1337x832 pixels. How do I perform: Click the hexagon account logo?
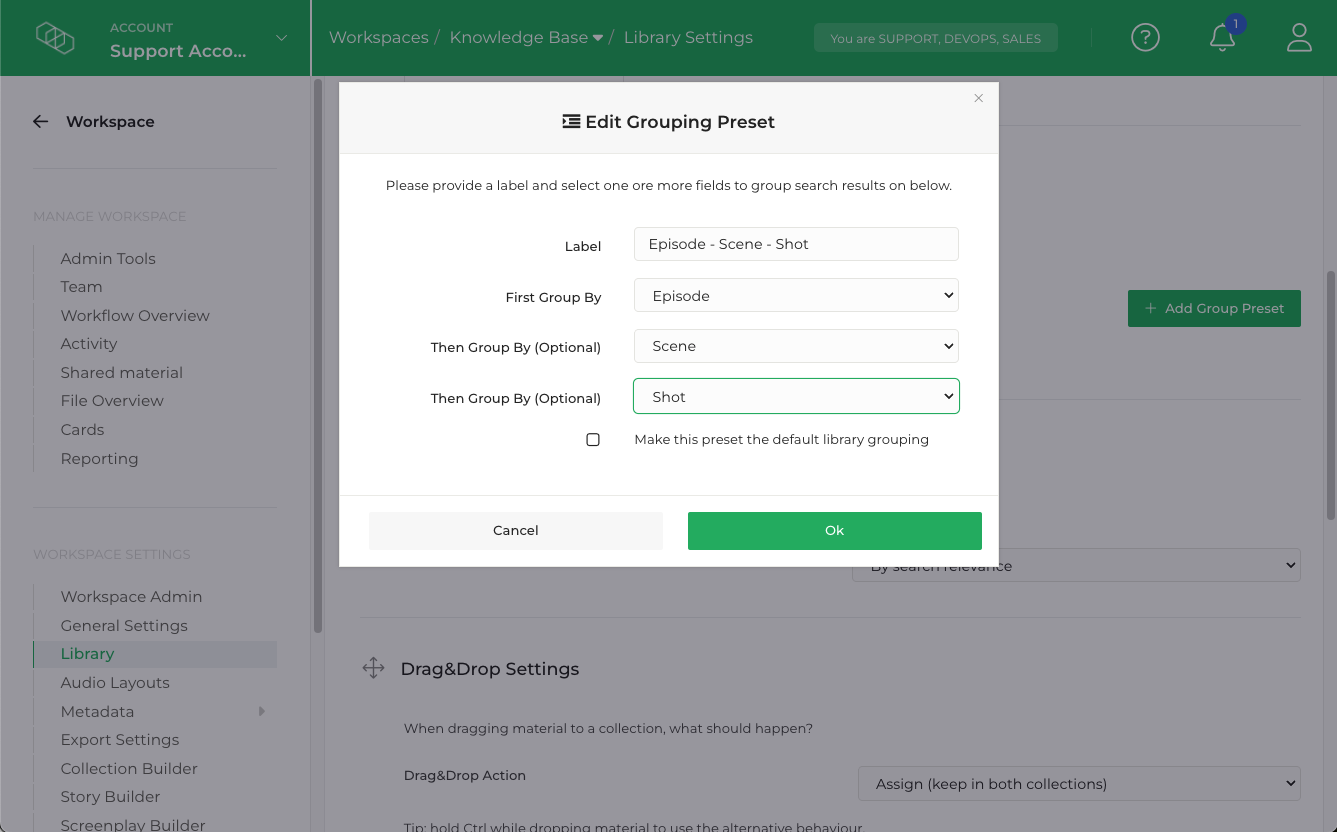click(x=55, y=37)
